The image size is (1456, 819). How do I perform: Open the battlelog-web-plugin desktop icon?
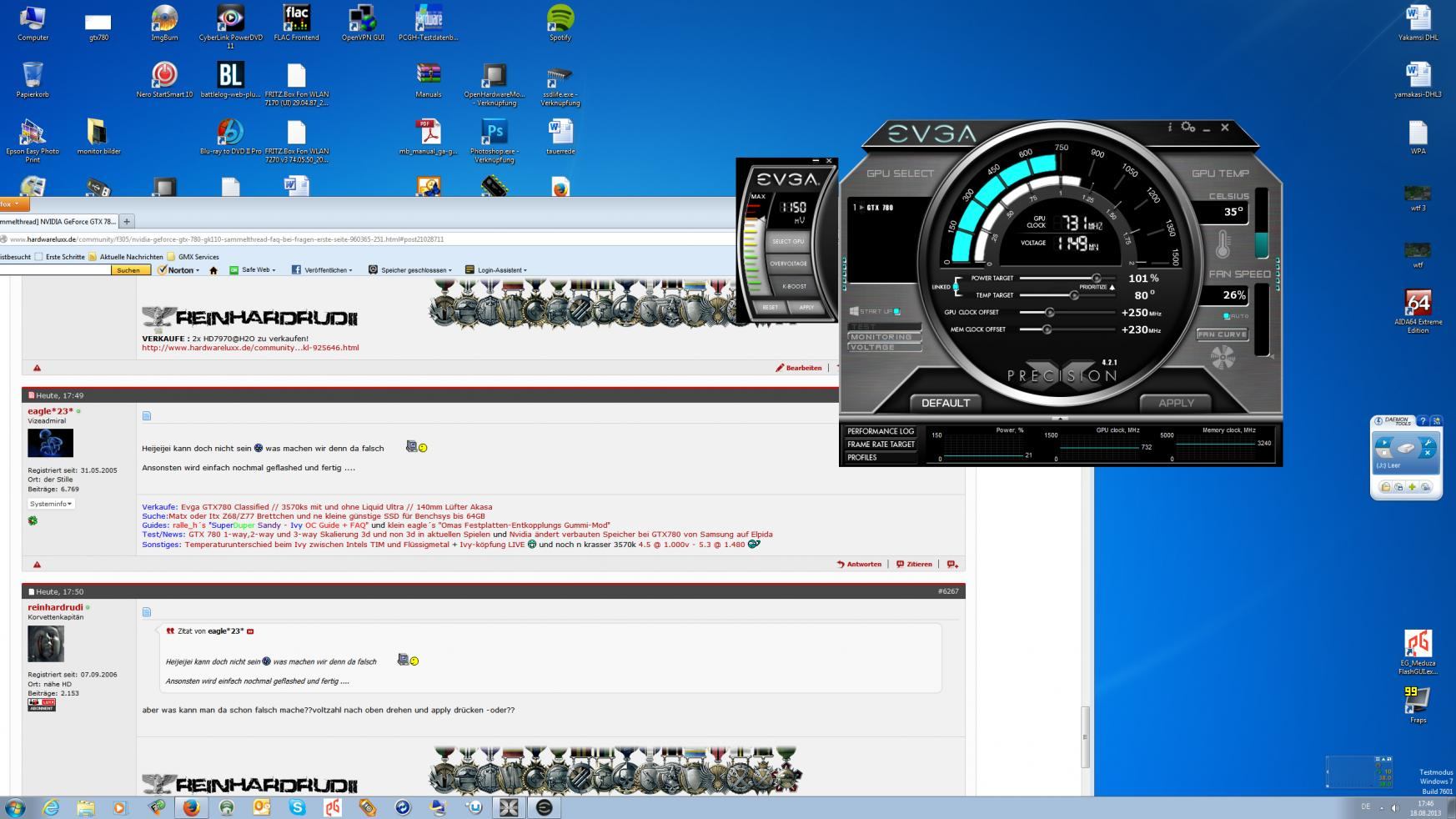pos(230,79)
